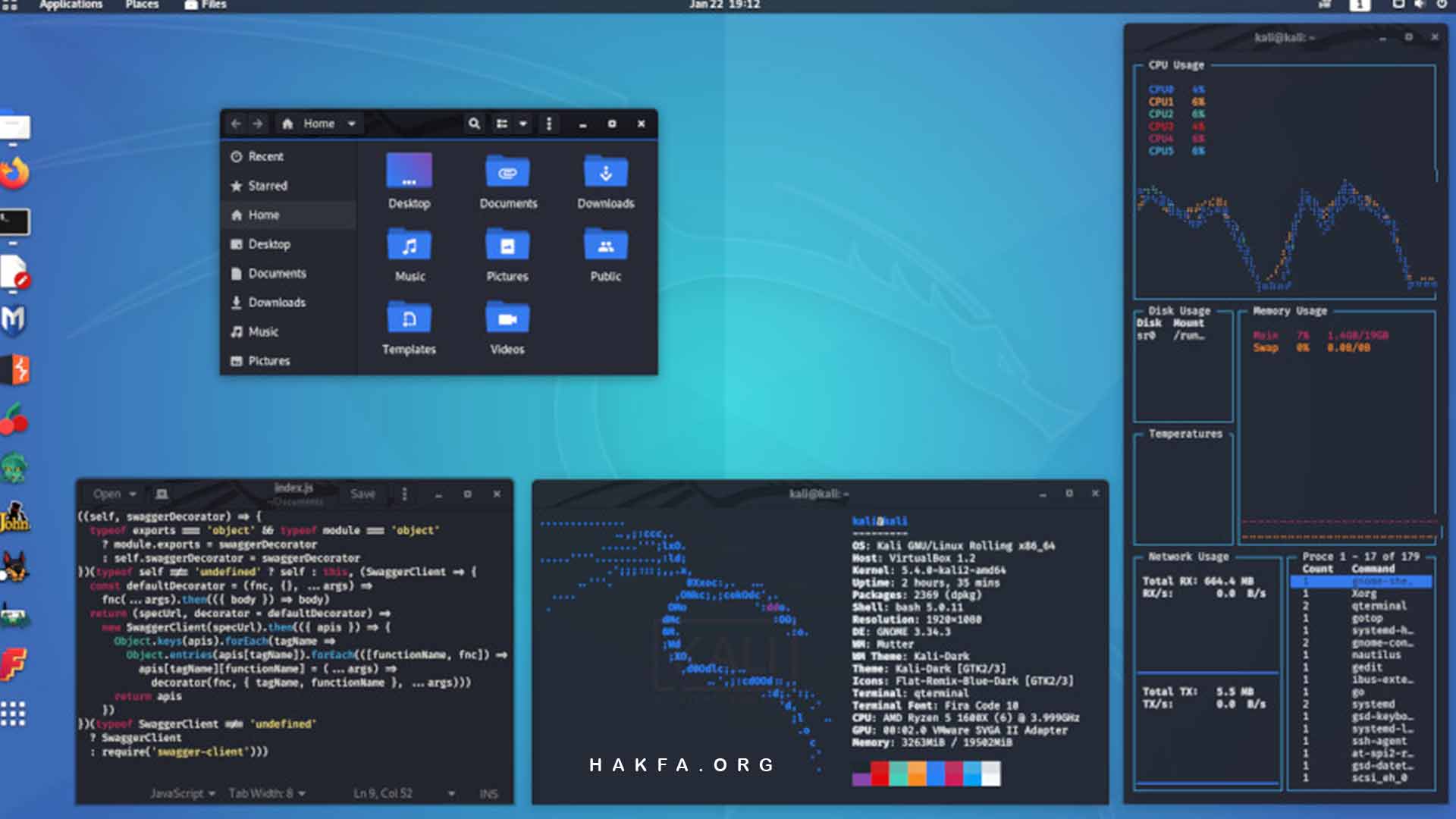The height and width of the screenshot is (819, 1456).
Task: Select Recent in Files sidebar
Action: (288, 156)
